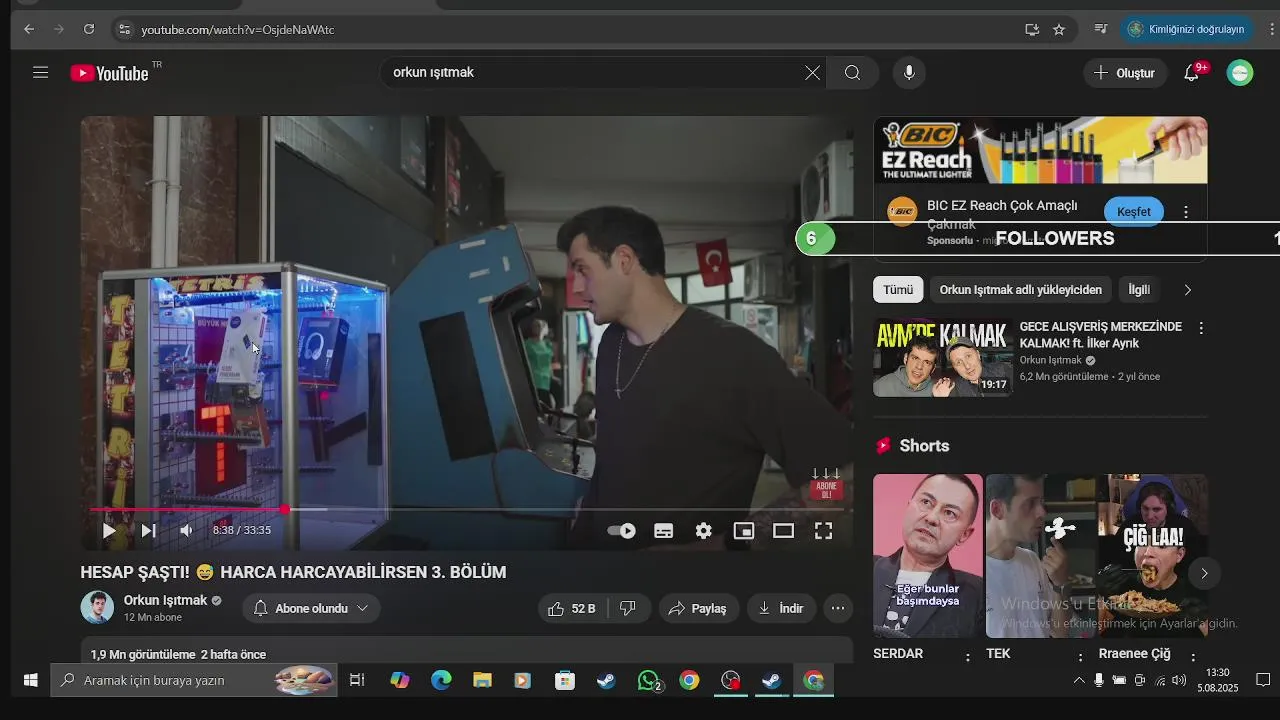
Task: Bookmark this page with the star
Action: 1059,29
